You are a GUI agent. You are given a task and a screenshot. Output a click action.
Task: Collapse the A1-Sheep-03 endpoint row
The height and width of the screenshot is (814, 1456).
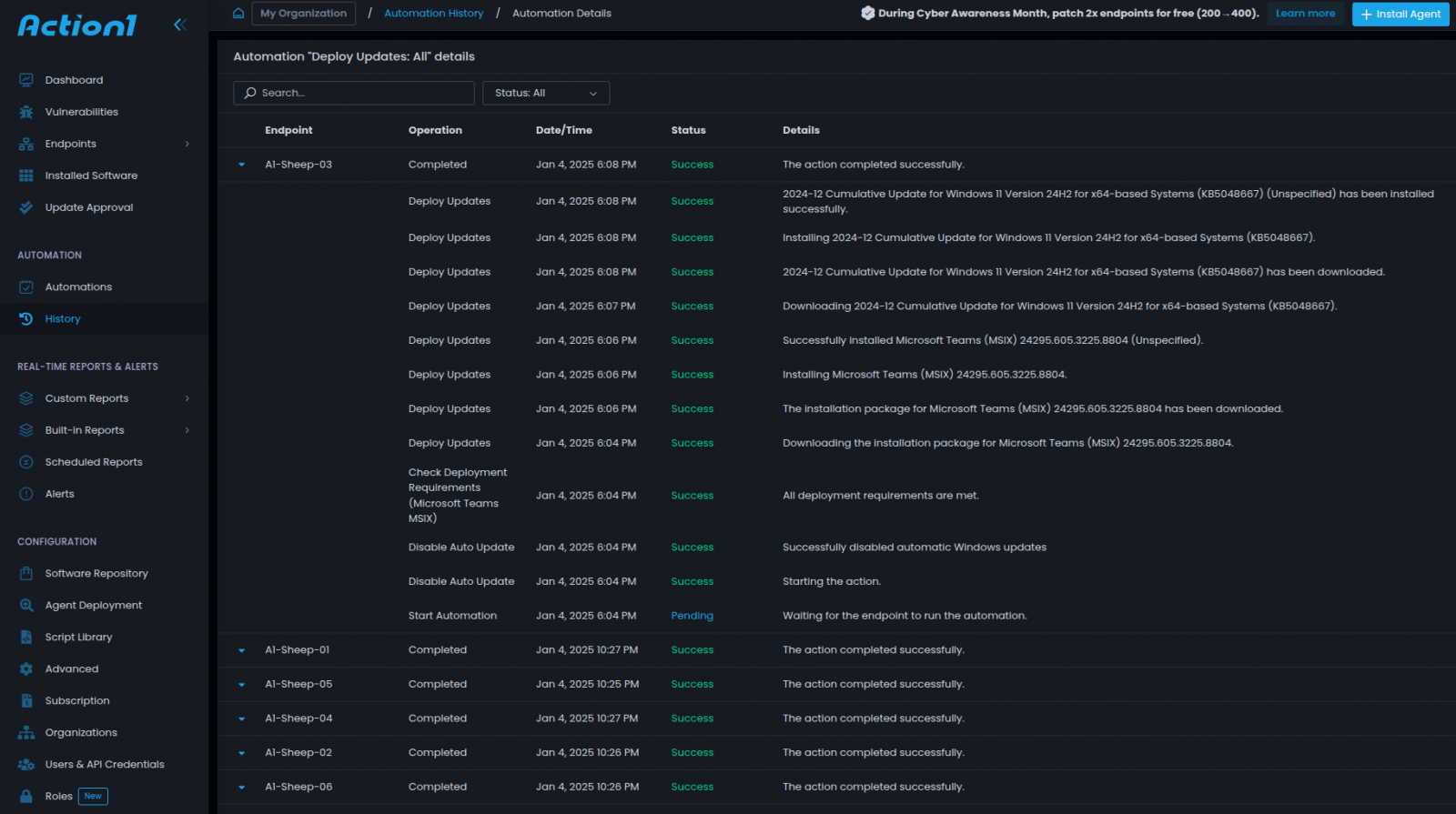(x=242, y=165)
